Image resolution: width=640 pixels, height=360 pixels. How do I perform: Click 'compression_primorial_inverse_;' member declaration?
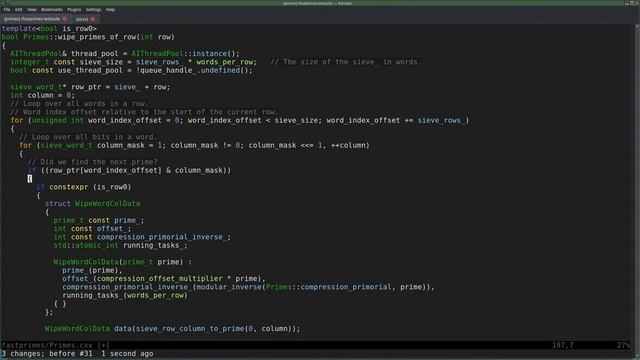click(164, 237)
